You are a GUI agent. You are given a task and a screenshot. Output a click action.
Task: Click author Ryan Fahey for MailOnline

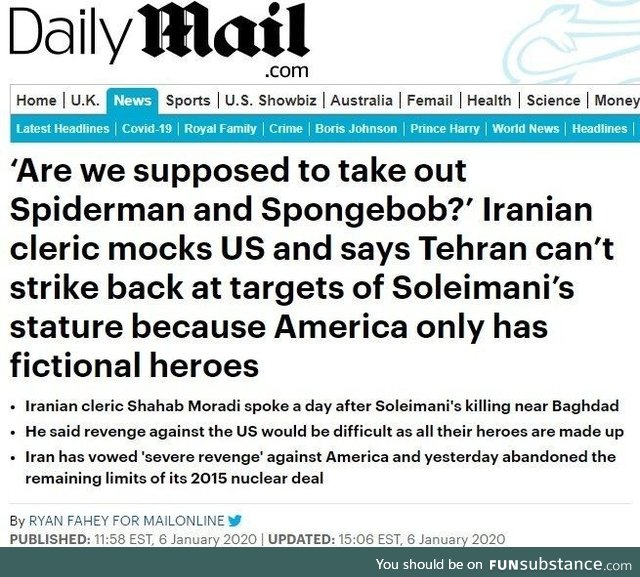(127, 521)
